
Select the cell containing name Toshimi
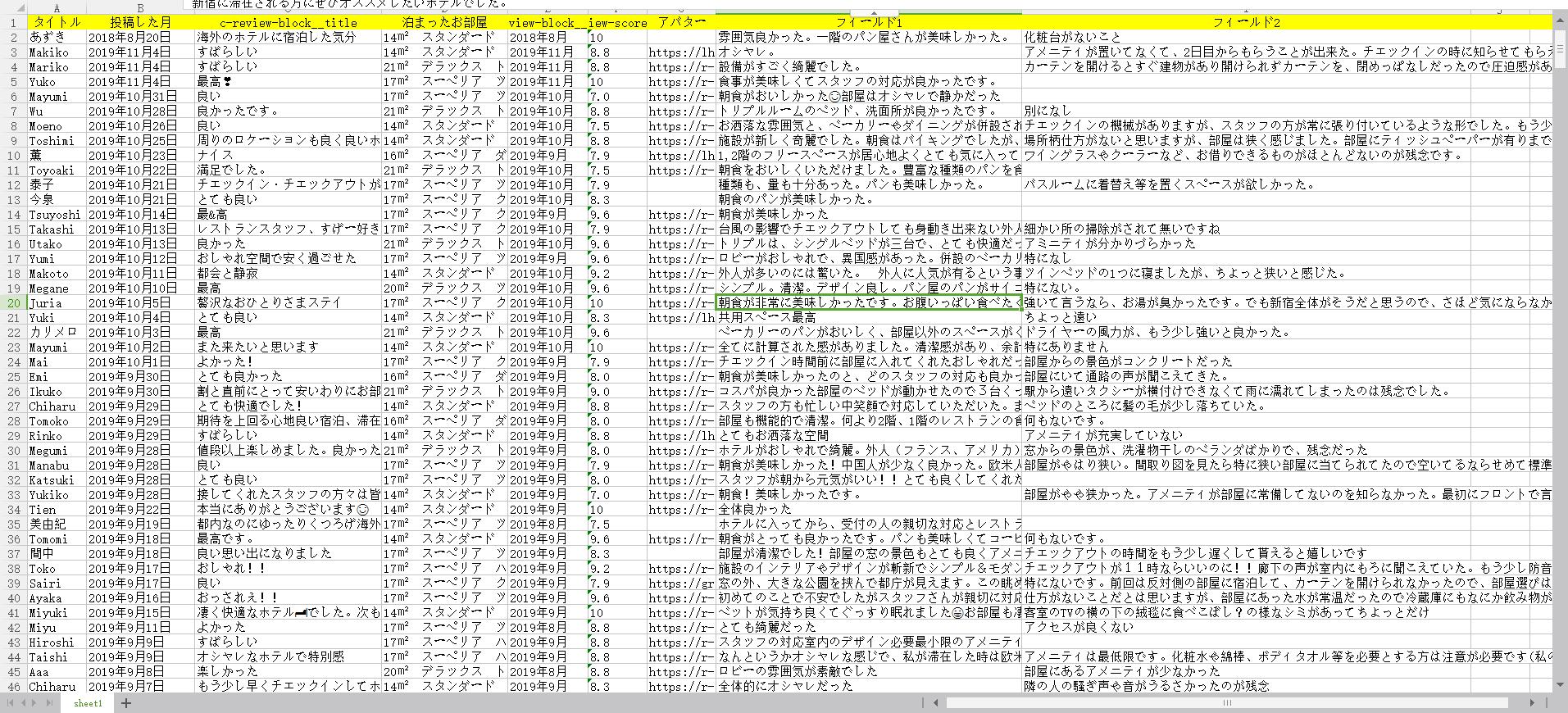pyautogui.click(x=57, y=141)
